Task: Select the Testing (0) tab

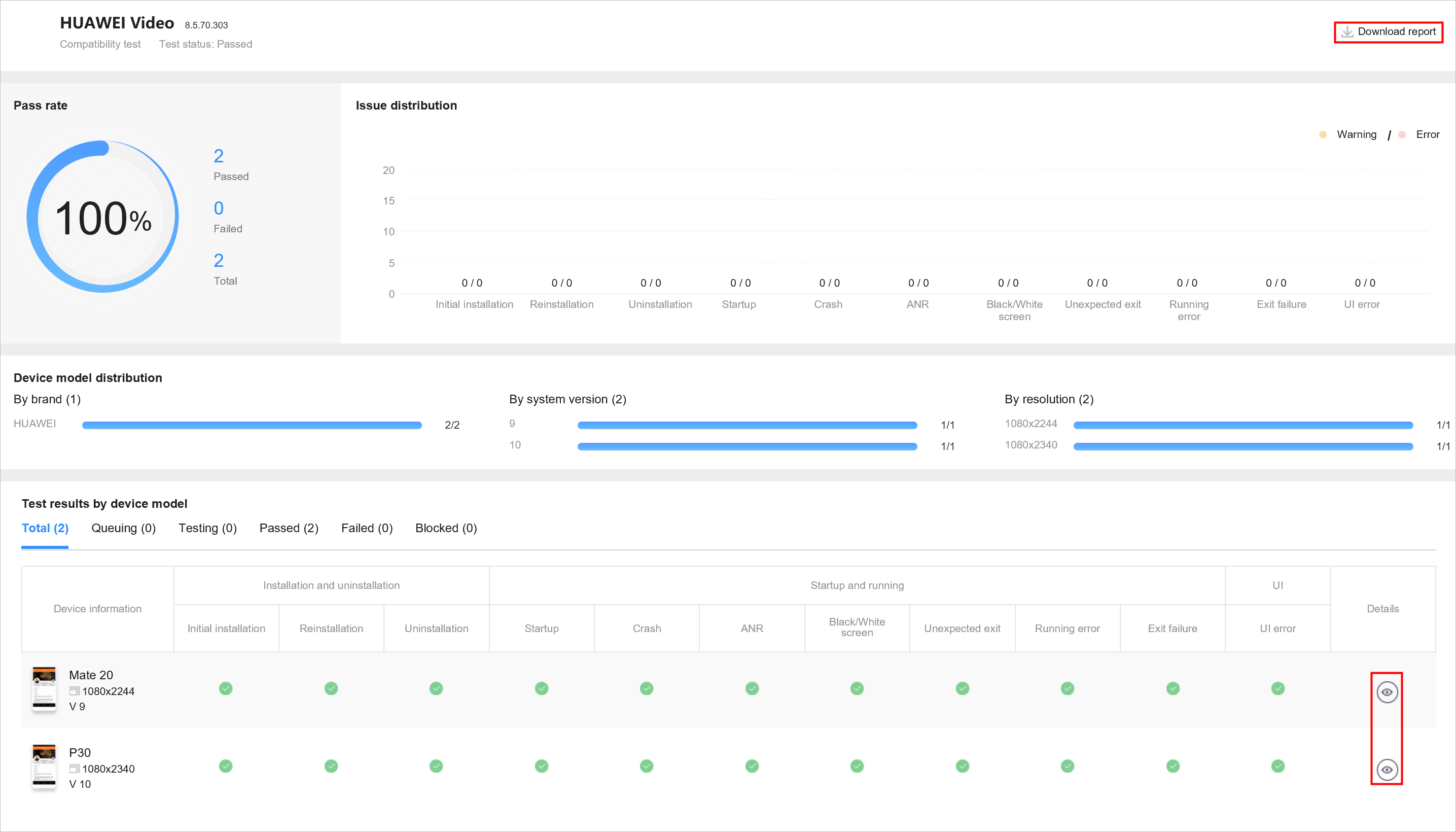Action: pyautogui.click(x=207, y=528)
